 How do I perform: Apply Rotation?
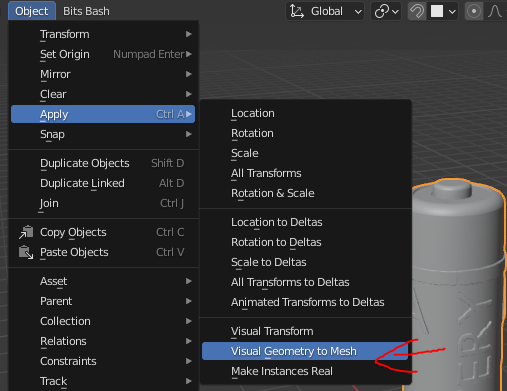tap(305, 133)
